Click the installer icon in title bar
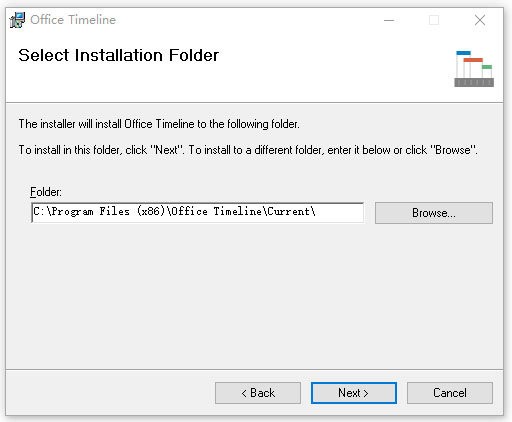Screen dimensions: 512x422 click(x=17, y=20)
